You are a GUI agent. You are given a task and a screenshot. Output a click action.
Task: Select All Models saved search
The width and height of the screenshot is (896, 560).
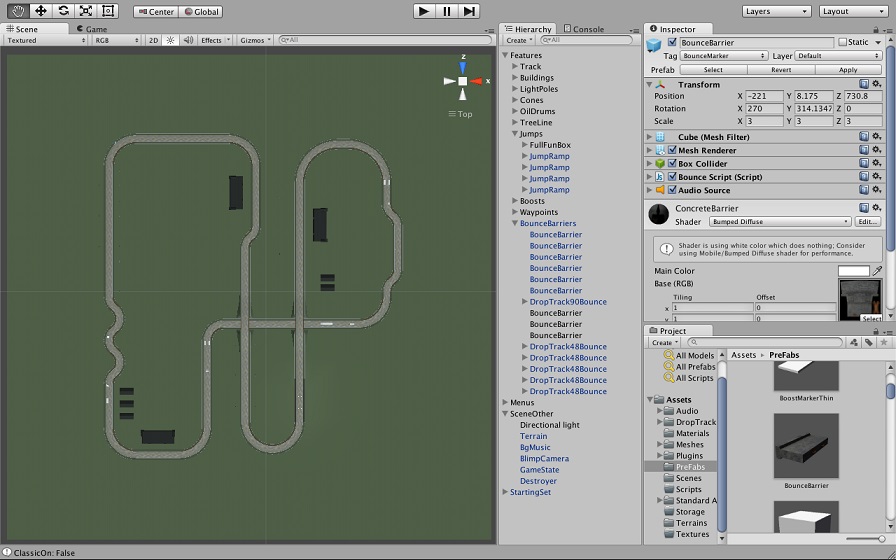pyautogui.click(x=689, y=355)
